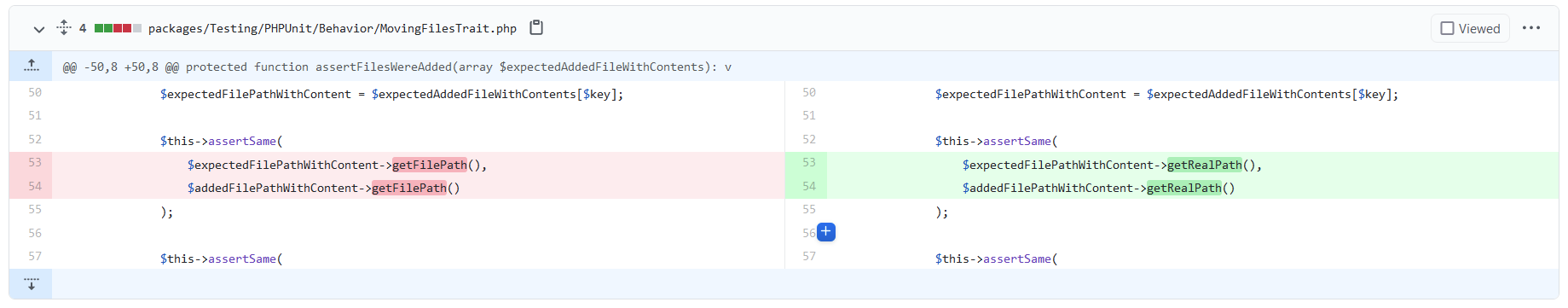This screenshot has height=308, width=1568.
Task: Expand hidden lines above the hunk
Action: click(x=31, y=66)
